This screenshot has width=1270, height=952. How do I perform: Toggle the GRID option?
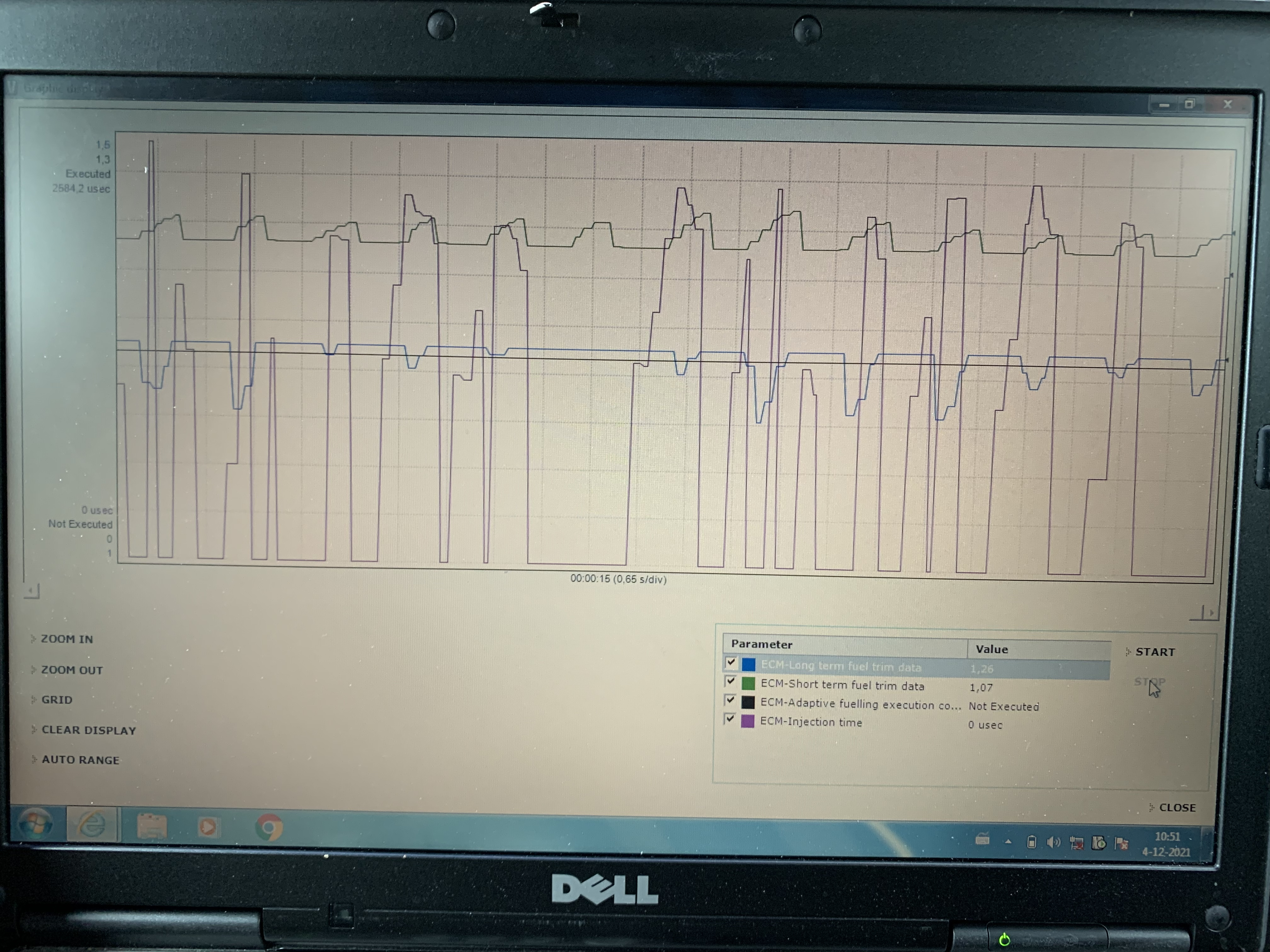(x=57, y=700)
